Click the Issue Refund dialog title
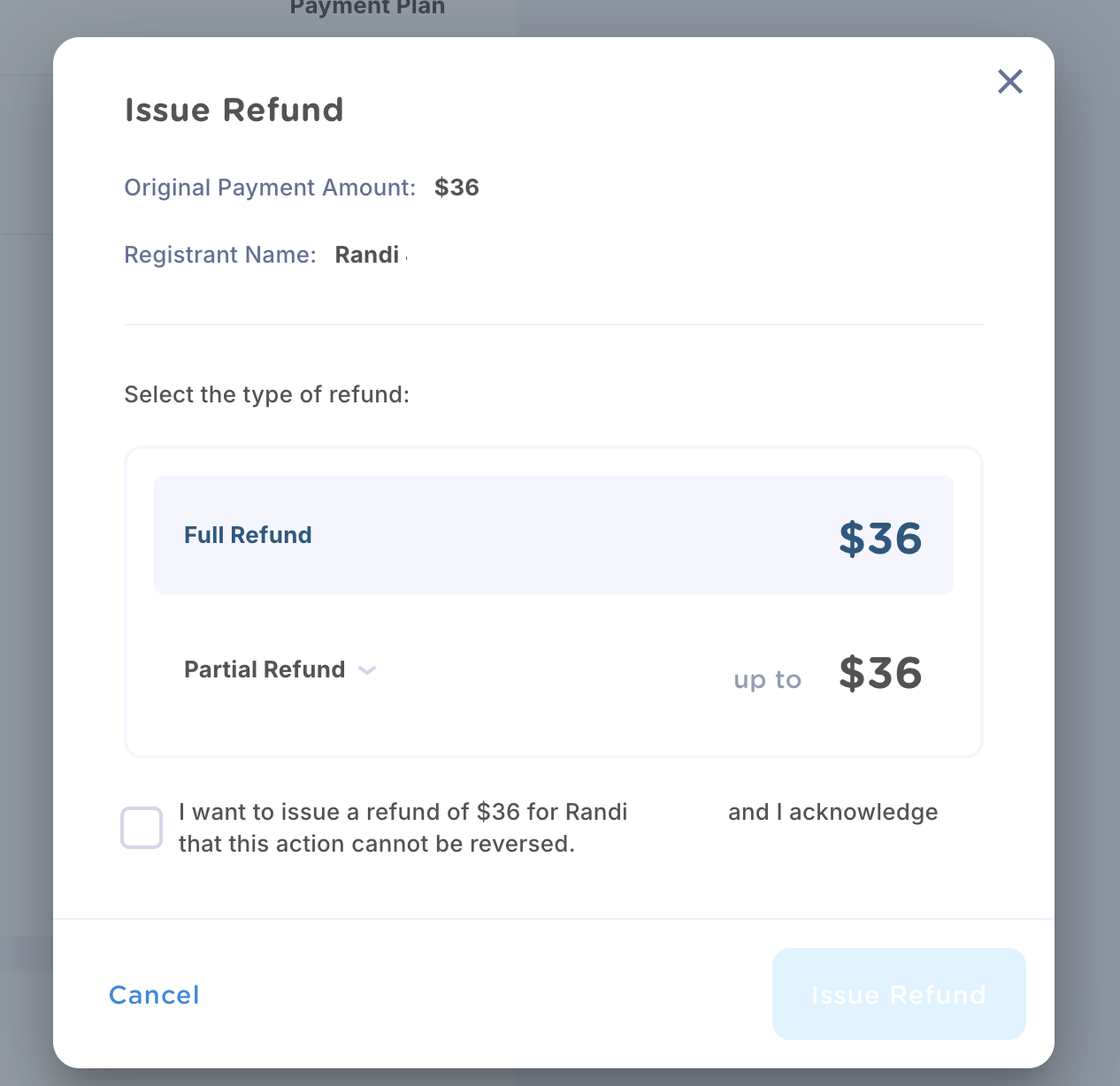Screen dimensions: 1120x1086 tap(234, 110)
